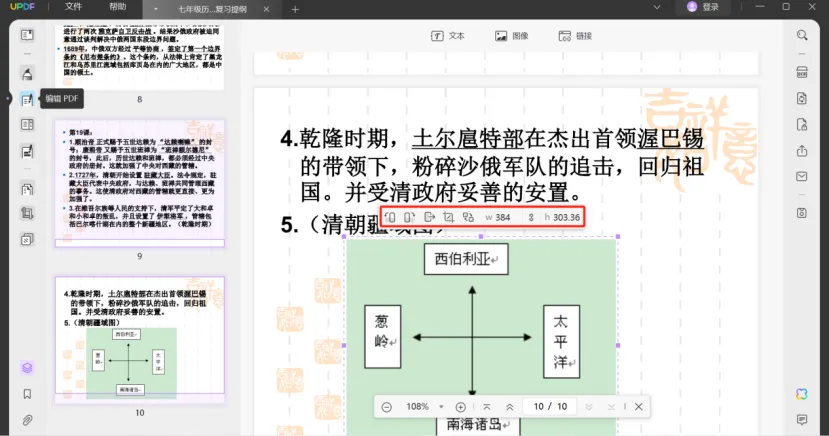Send file by email envelope icon
This screenshot has width=829, height=436.
point(802,177)
